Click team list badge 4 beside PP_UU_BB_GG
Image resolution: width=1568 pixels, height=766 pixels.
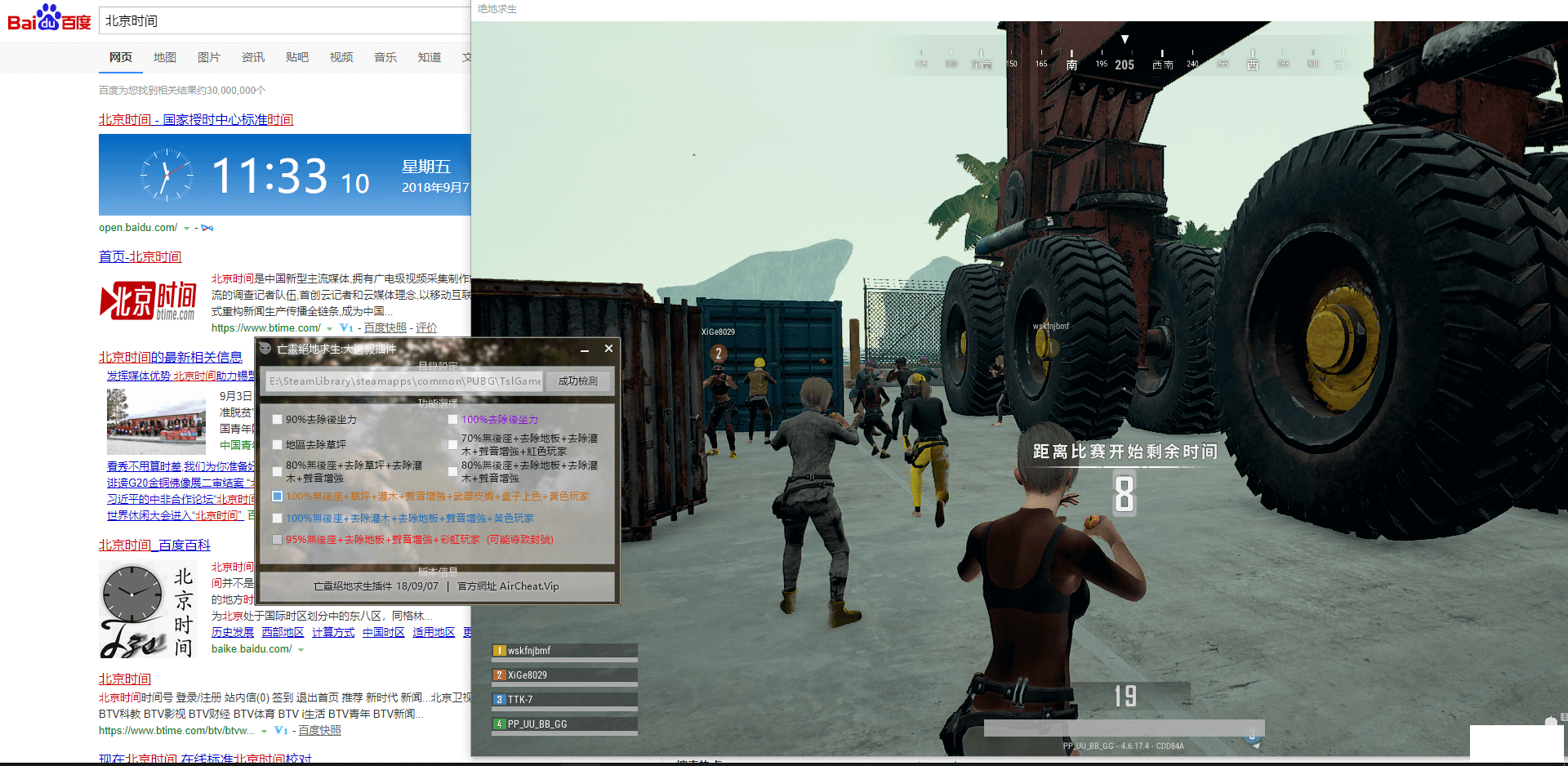coord(499,724)
